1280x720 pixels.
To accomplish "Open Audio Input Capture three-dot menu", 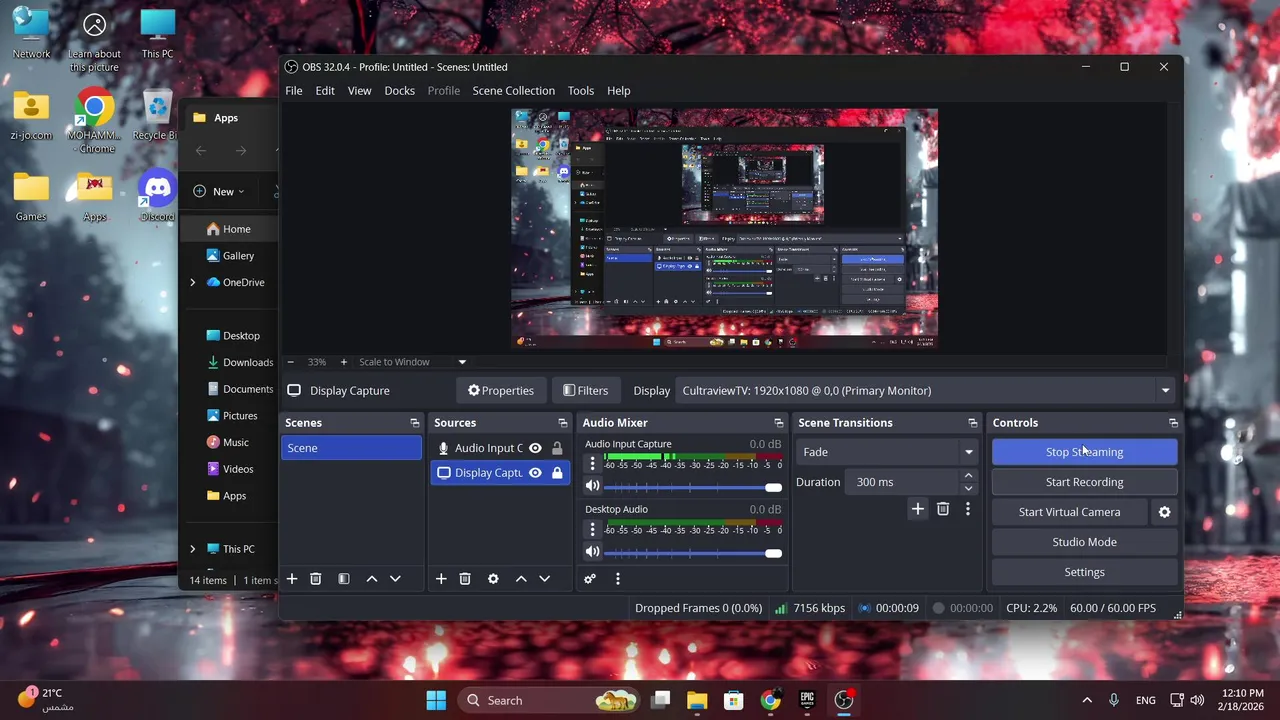I will tap(592, 464).
